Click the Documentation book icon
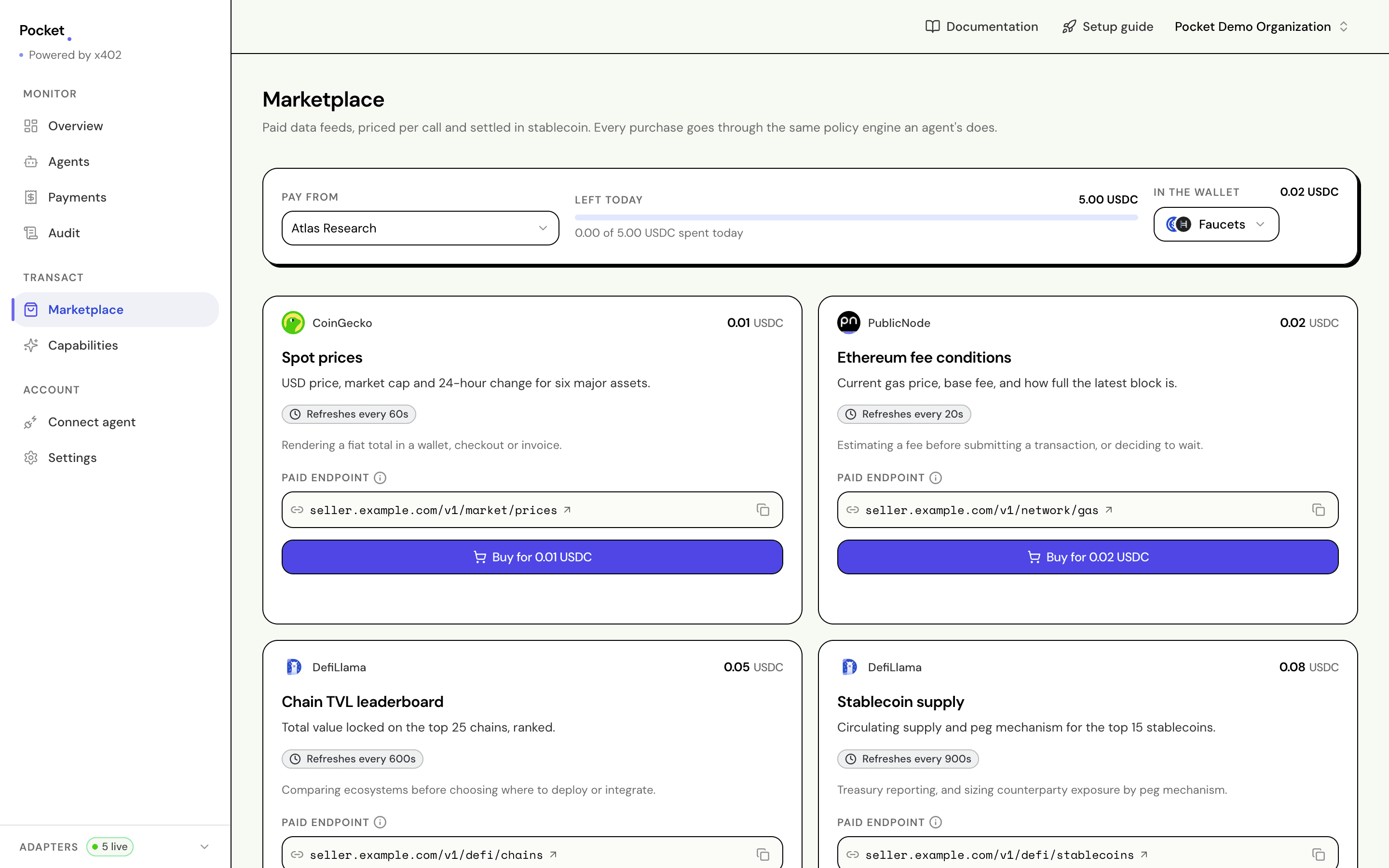1389x868 pixels. coord(932,27)
